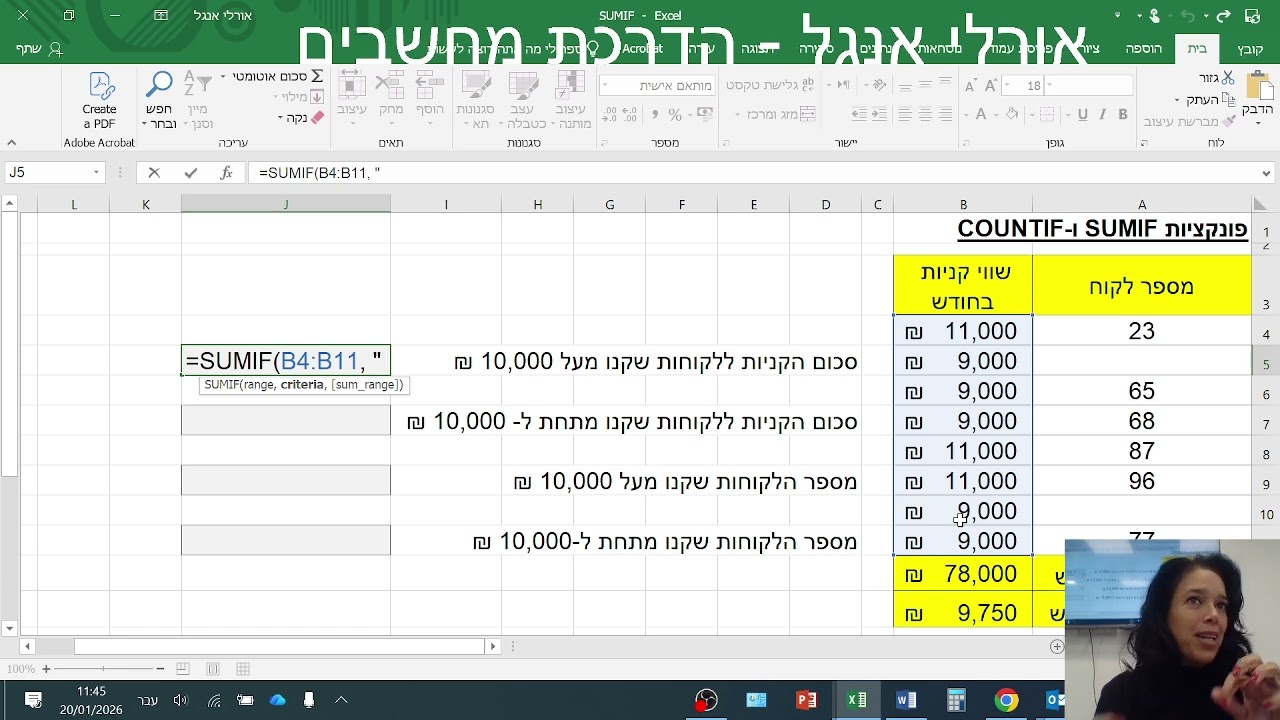This screenshot has height=720, width=1280.
Task: Open the font size dropdown showing 18
Action: point(1008,86)
